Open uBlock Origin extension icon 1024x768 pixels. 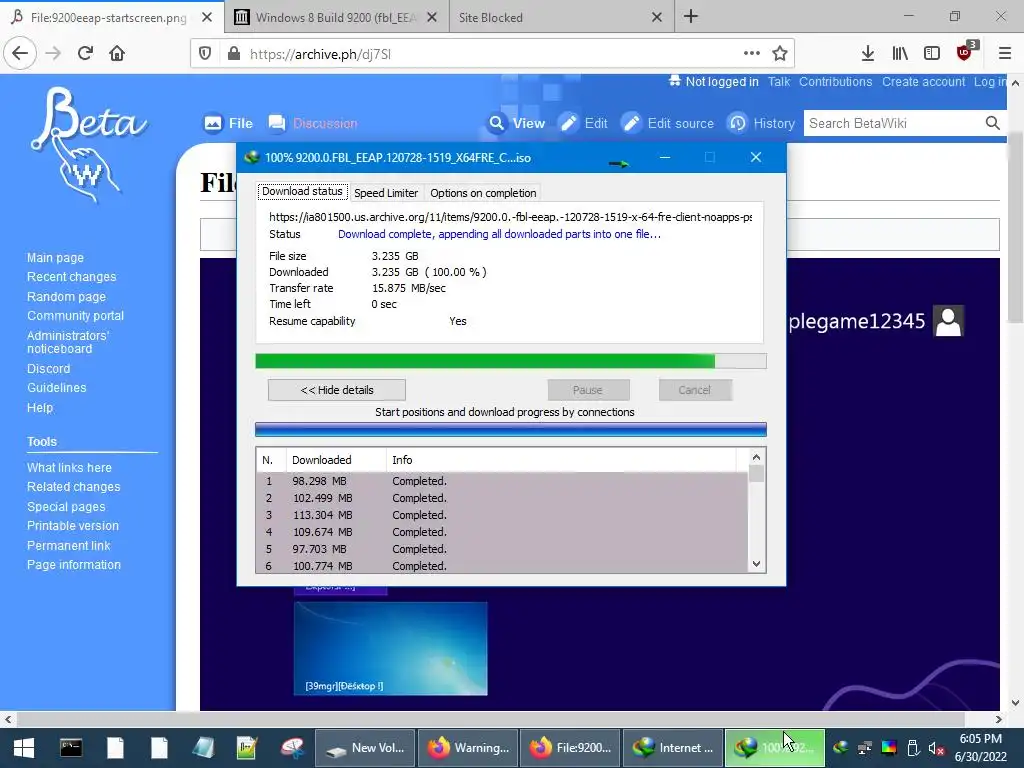pos(965,52)
